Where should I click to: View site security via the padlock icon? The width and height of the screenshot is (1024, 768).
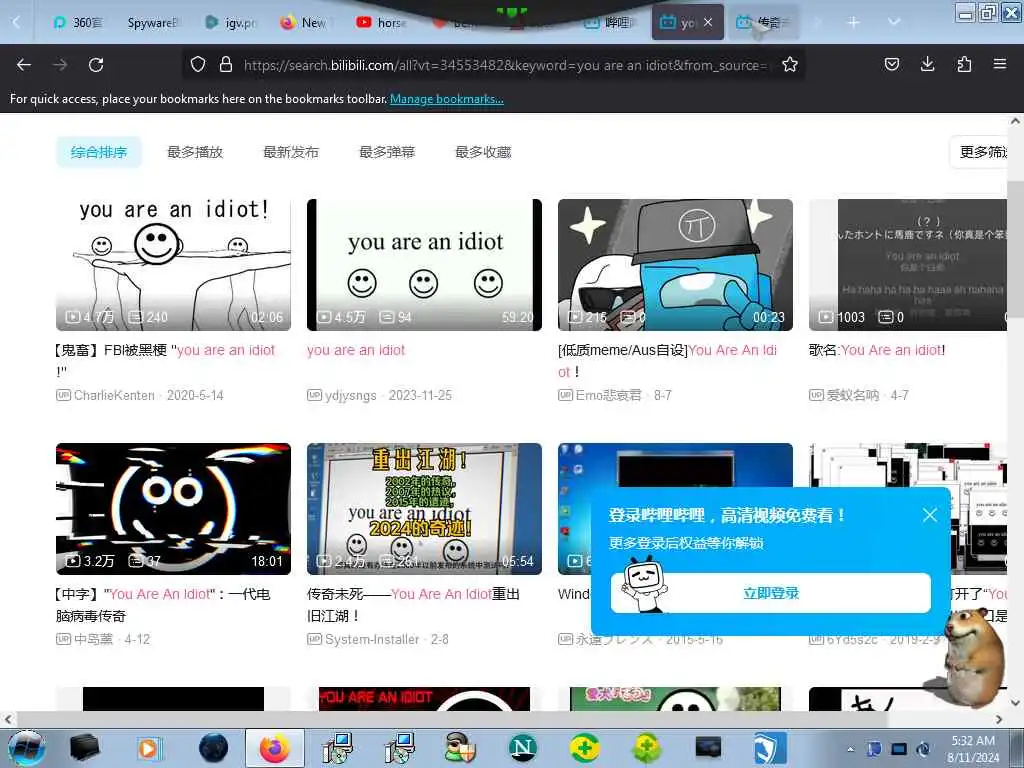click(x=226, y=64)
